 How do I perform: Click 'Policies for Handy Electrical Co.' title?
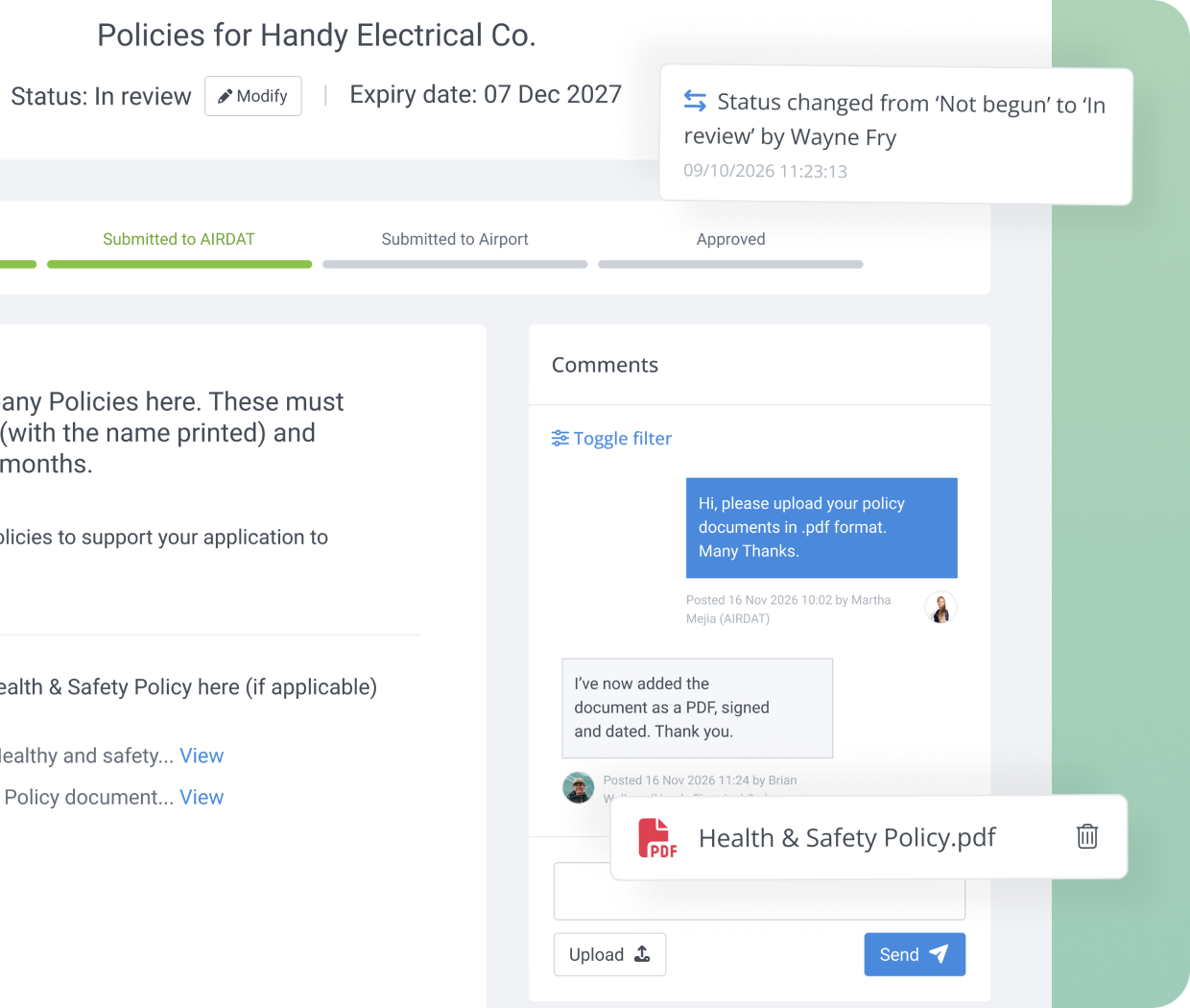point(317,36)
